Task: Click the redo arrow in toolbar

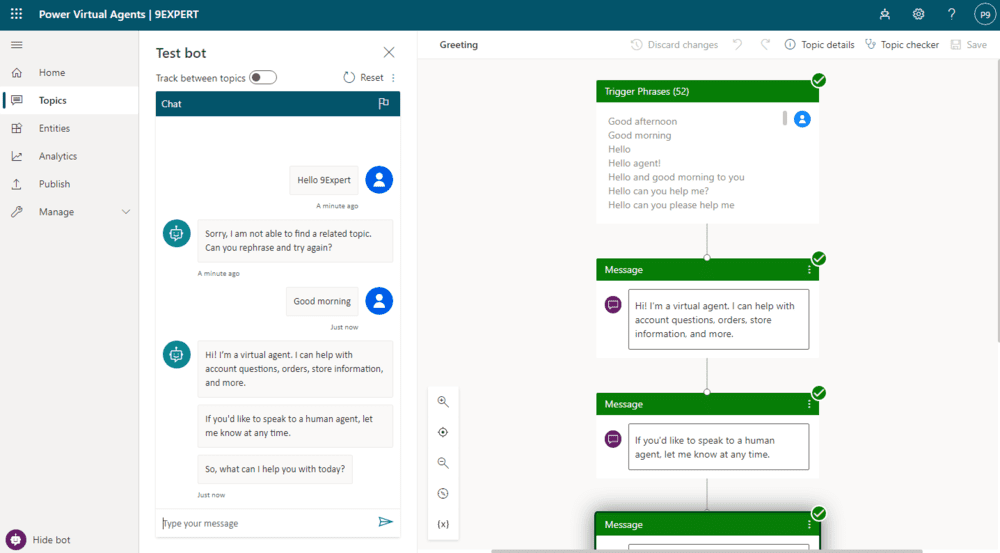Action: pos(765,45)
